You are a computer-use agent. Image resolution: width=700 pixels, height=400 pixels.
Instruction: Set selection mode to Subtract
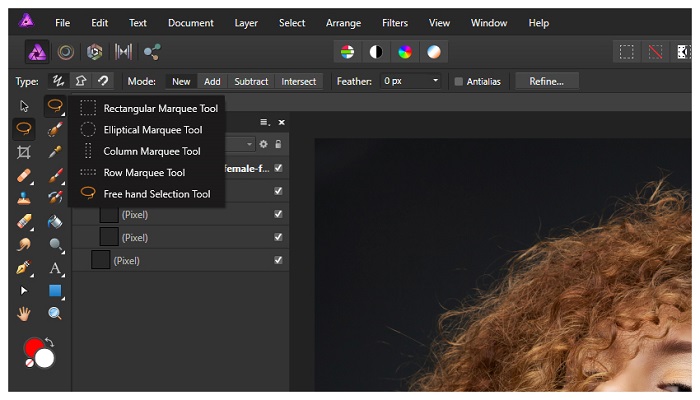251,81
